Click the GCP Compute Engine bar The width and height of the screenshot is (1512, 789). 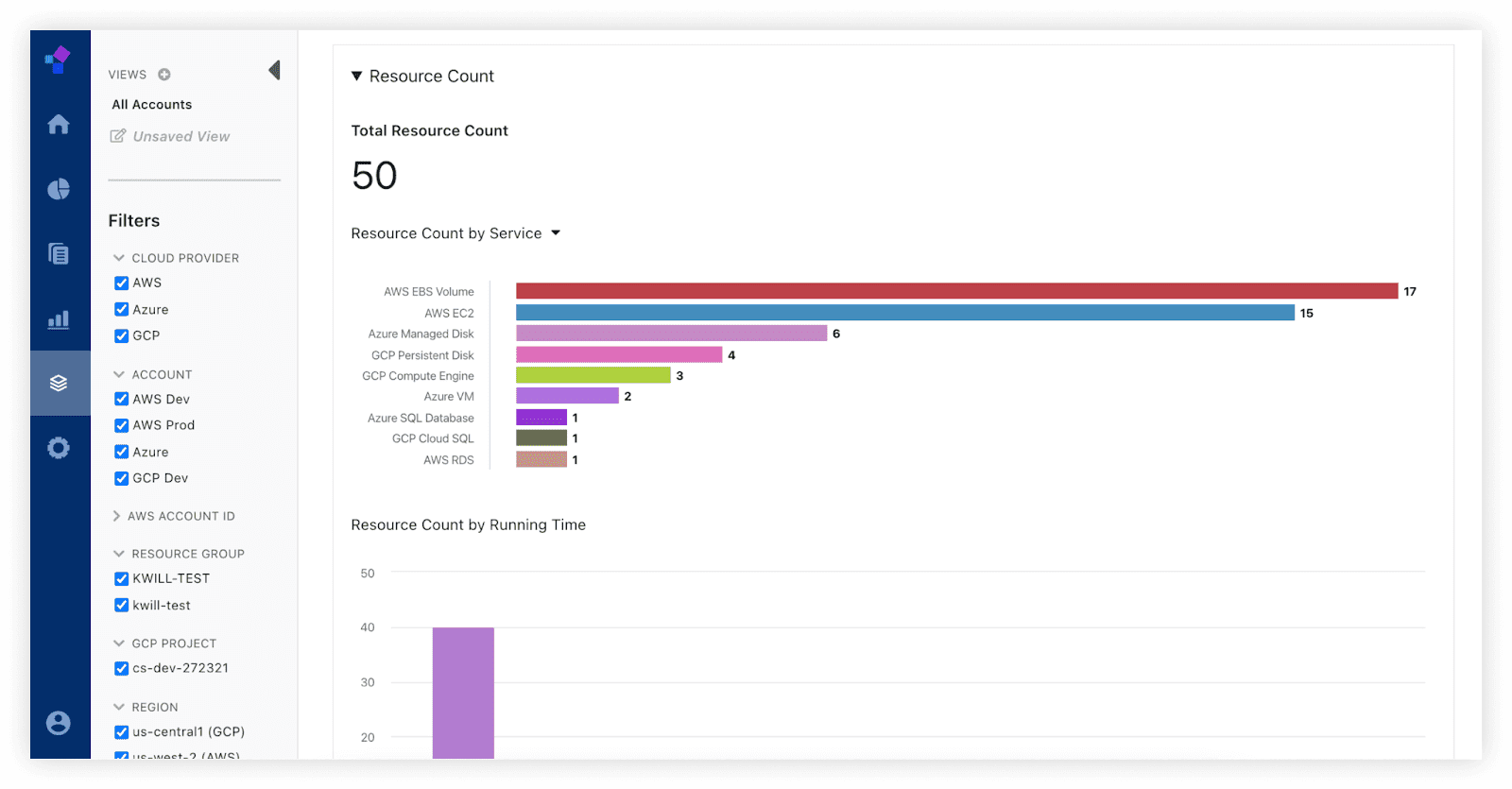coord(593,375)
